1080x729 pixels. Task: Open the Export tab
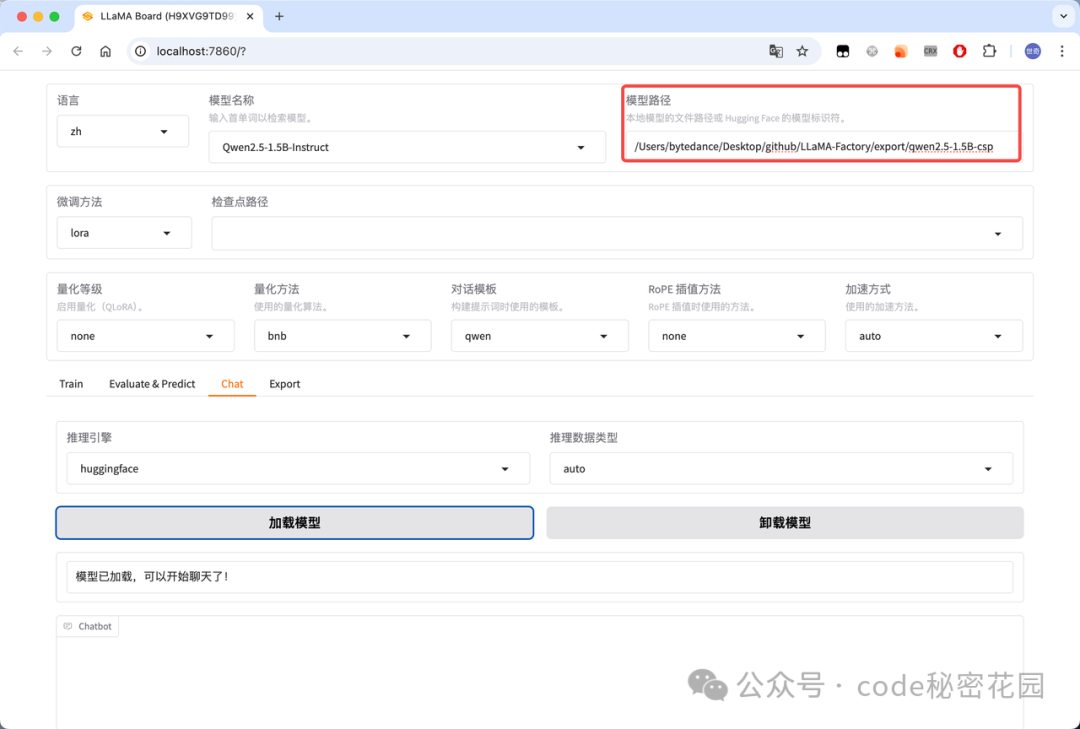click(x=284, y=383)
